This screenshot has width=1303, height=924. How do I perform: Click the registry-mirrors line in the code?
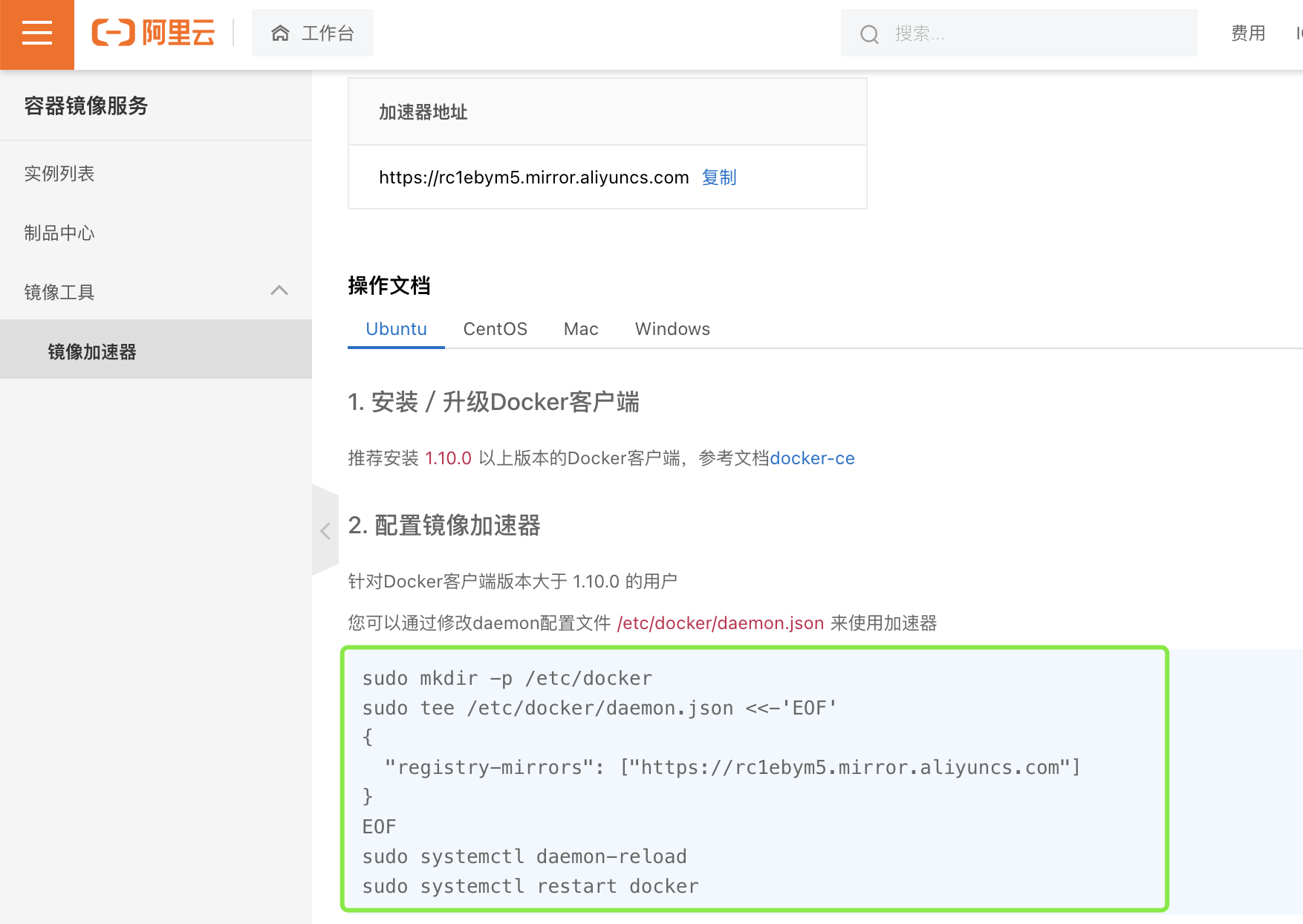point(732,767)
